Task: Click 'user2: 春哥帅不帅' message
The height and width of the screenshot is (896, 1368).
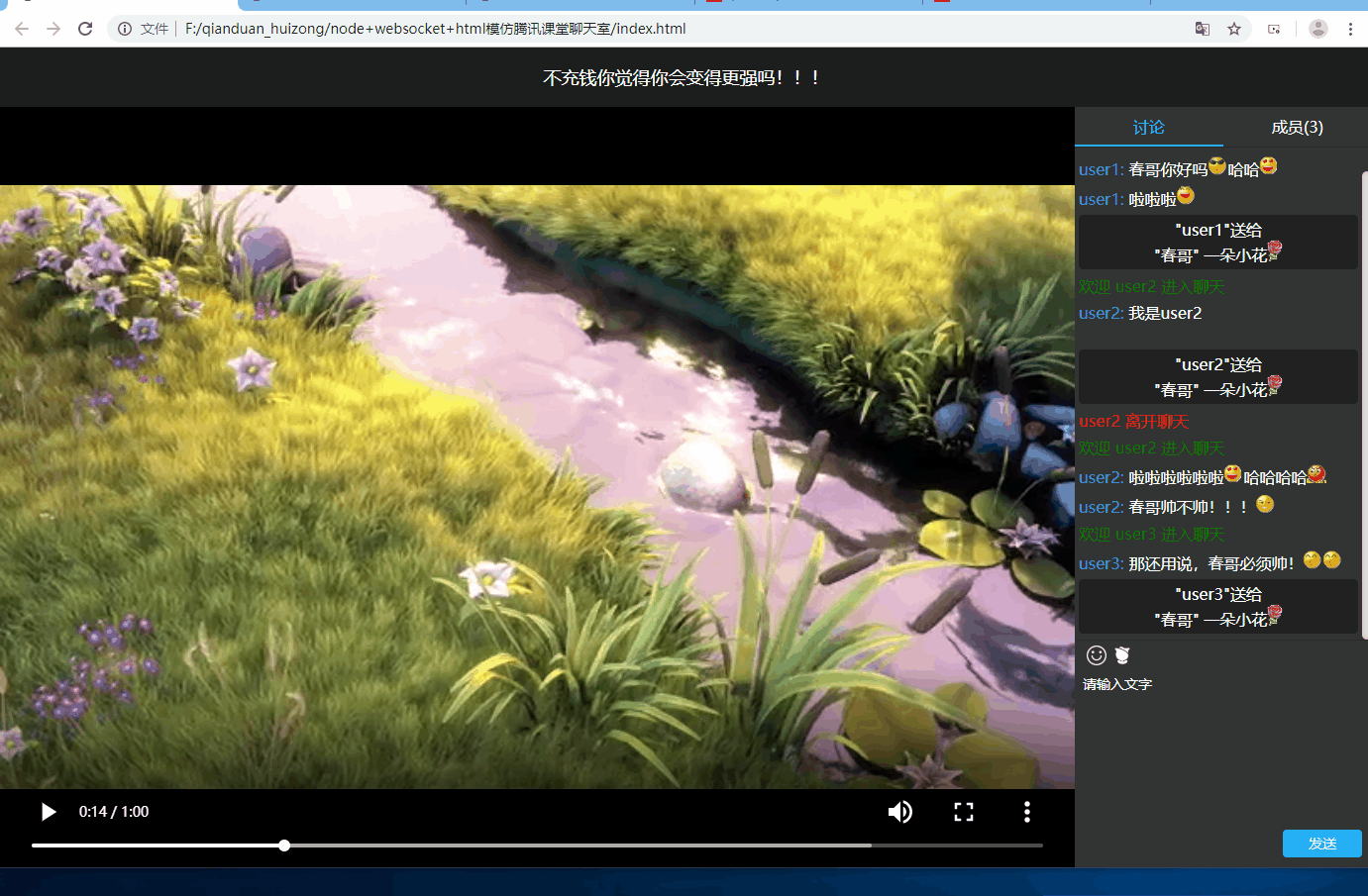Action: coord(1177,506)
